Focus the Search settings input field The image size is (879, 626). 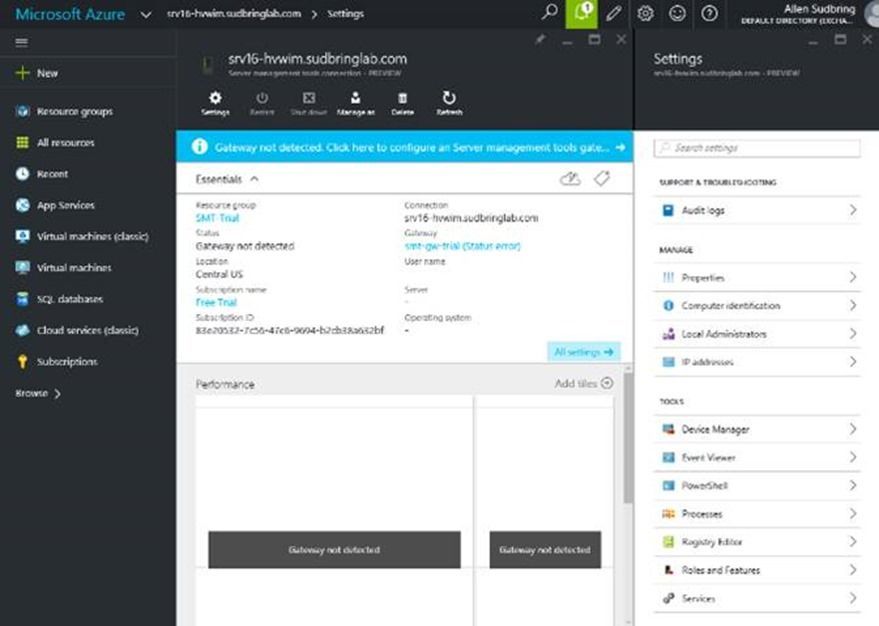(757, 148)
